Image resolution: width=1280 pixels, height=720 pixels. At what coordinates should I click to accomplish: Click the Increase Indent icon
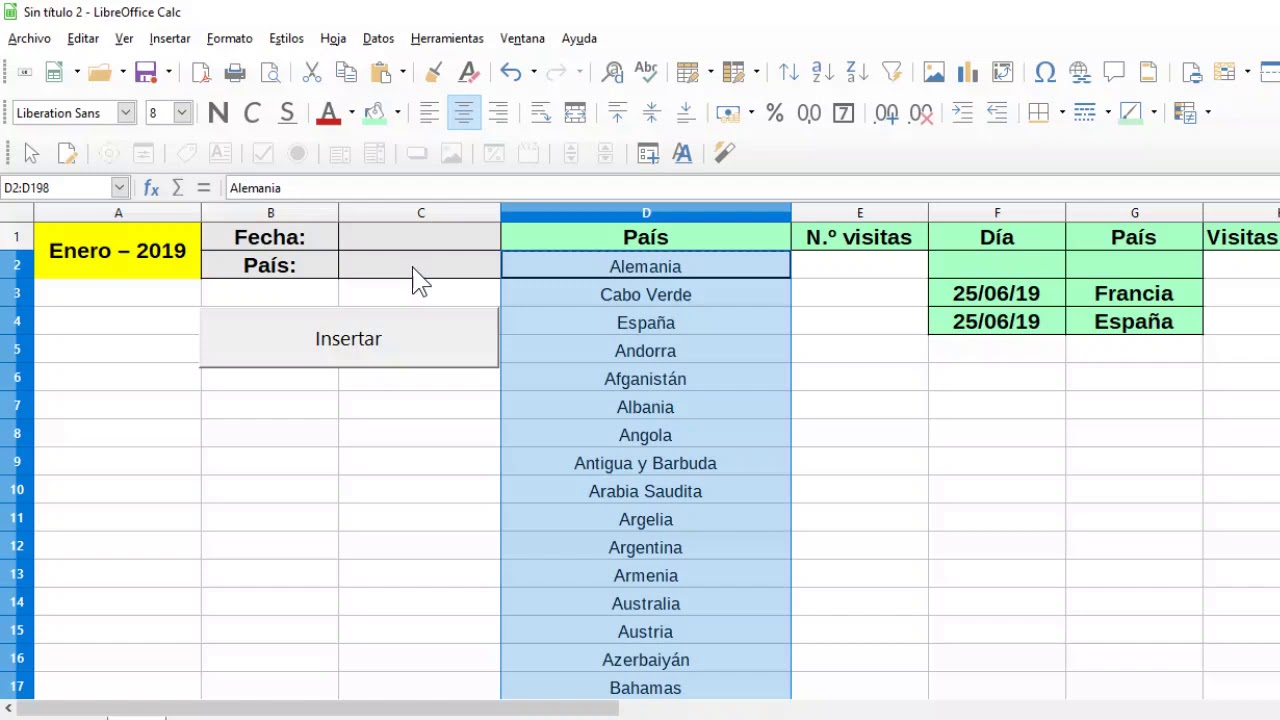(962, 113)
